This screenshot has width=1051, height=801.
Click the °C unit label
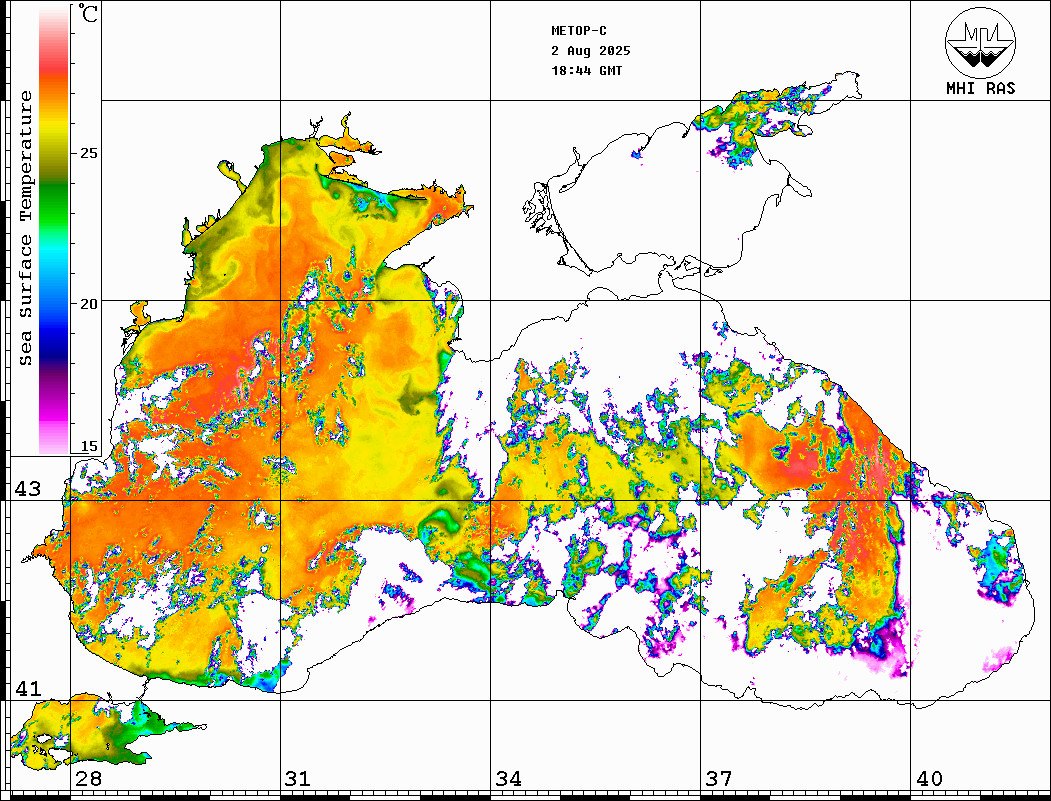[x=88, y=13]
